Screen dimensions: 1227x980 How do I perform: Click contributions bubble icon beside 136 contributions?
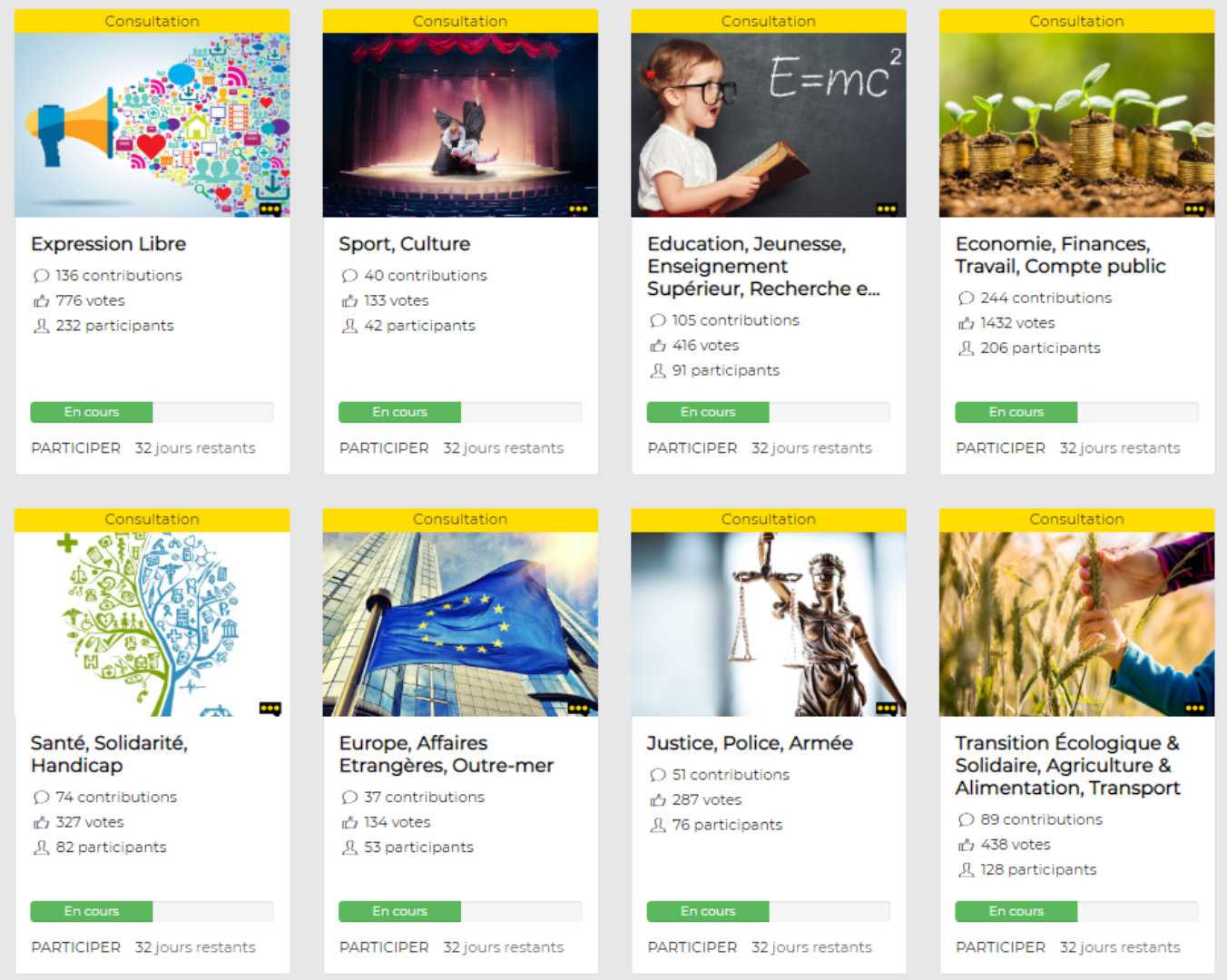pyautogui.click(x=41, y=276)
